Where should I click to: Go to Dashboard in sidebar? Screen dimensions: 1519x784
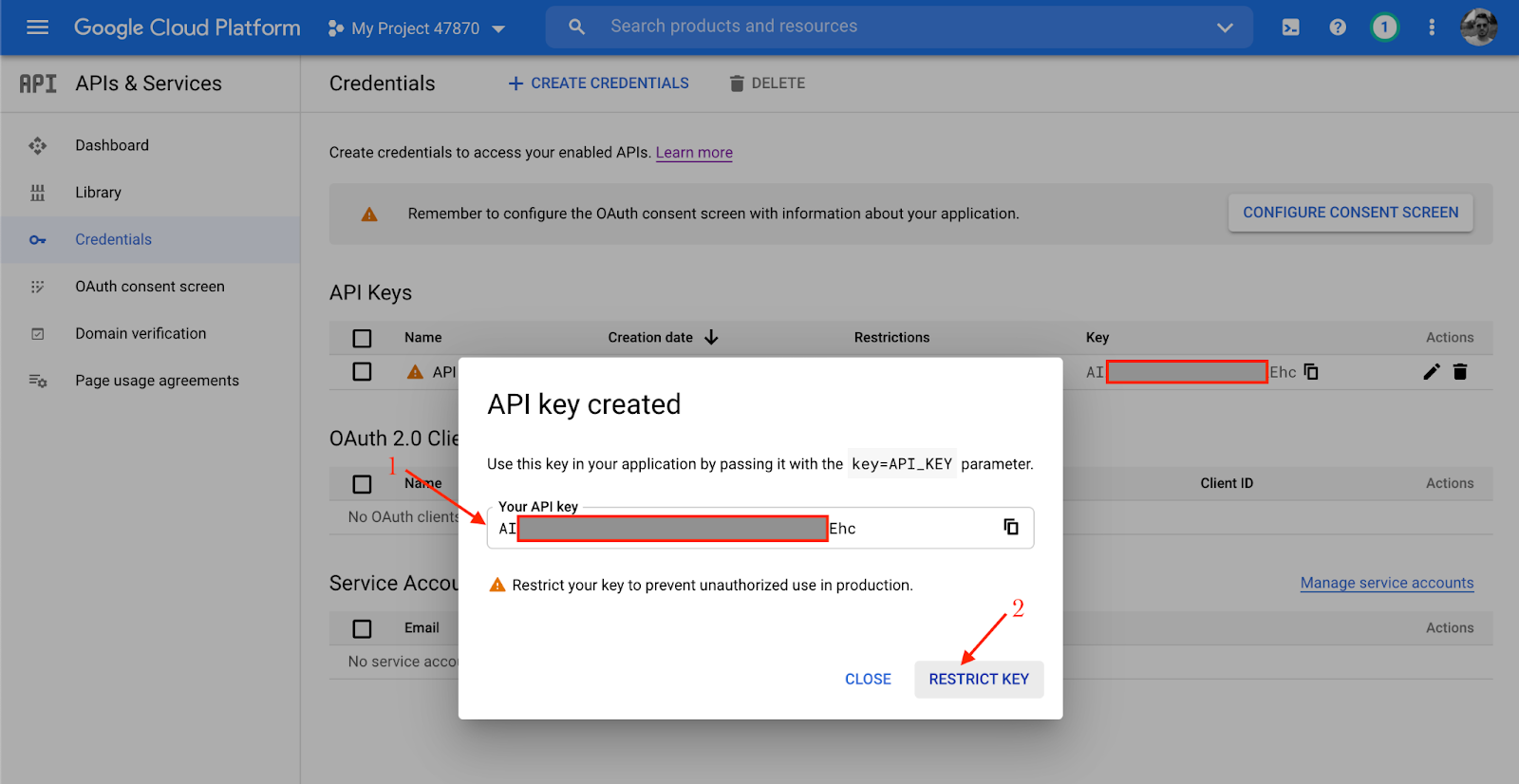point(112,145)
